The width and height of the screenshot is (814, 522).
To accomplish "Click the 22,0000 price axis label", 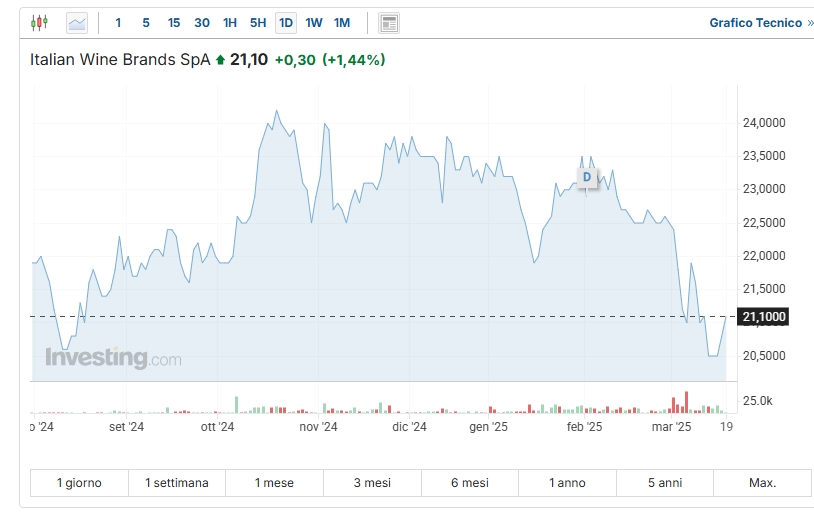I will pos(764,256).
